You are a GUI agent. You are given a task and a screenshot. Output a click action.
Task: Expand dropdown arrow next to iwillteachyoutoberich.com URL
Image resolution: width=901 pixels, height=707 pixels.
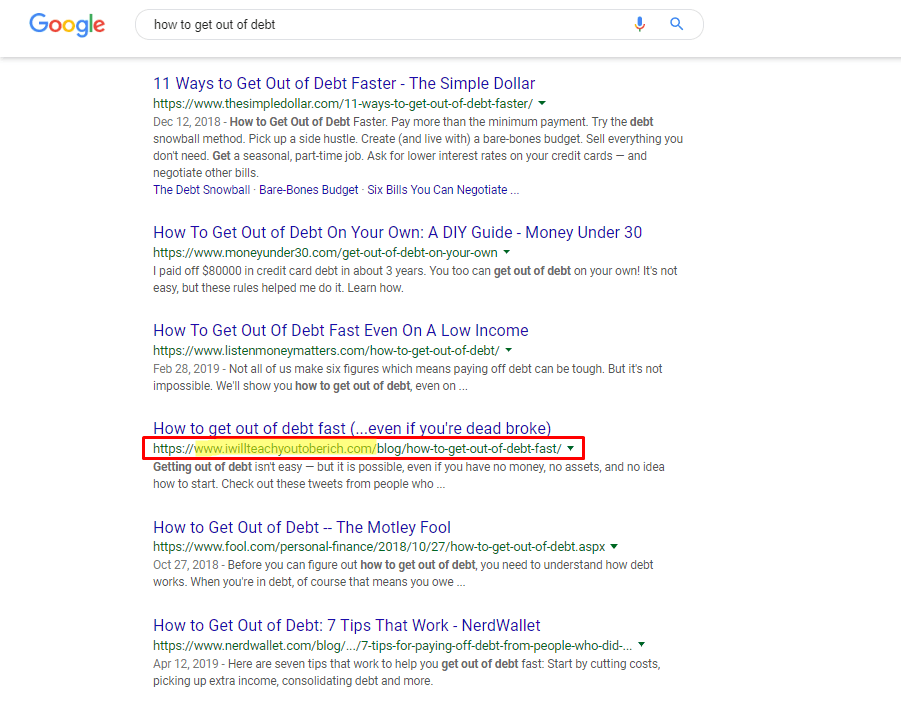tap(571, 448)
